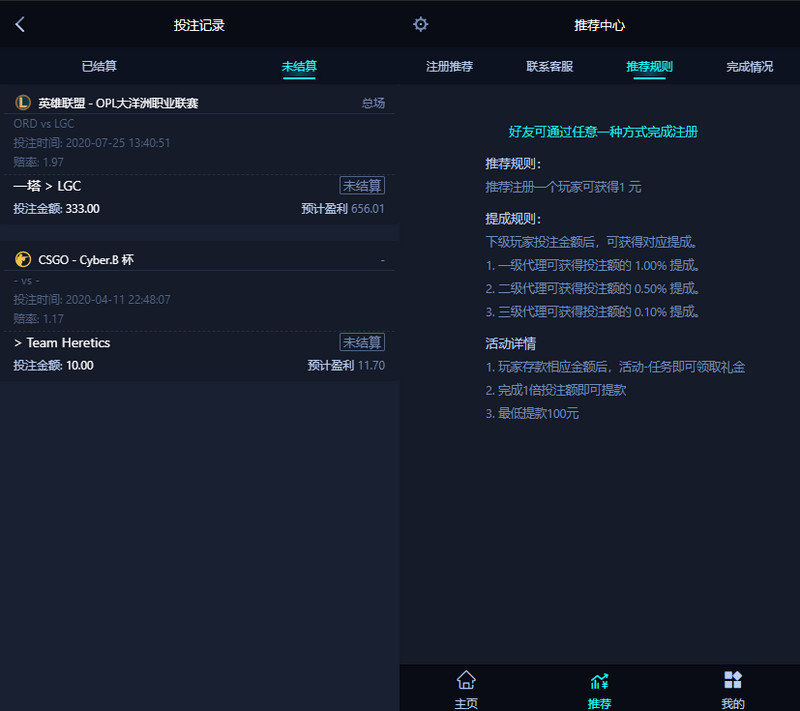Click the 英雄联盟 - OPL大洋洲职业联赛 title
This screenshot has height=711, width=800.
point(118,103)
